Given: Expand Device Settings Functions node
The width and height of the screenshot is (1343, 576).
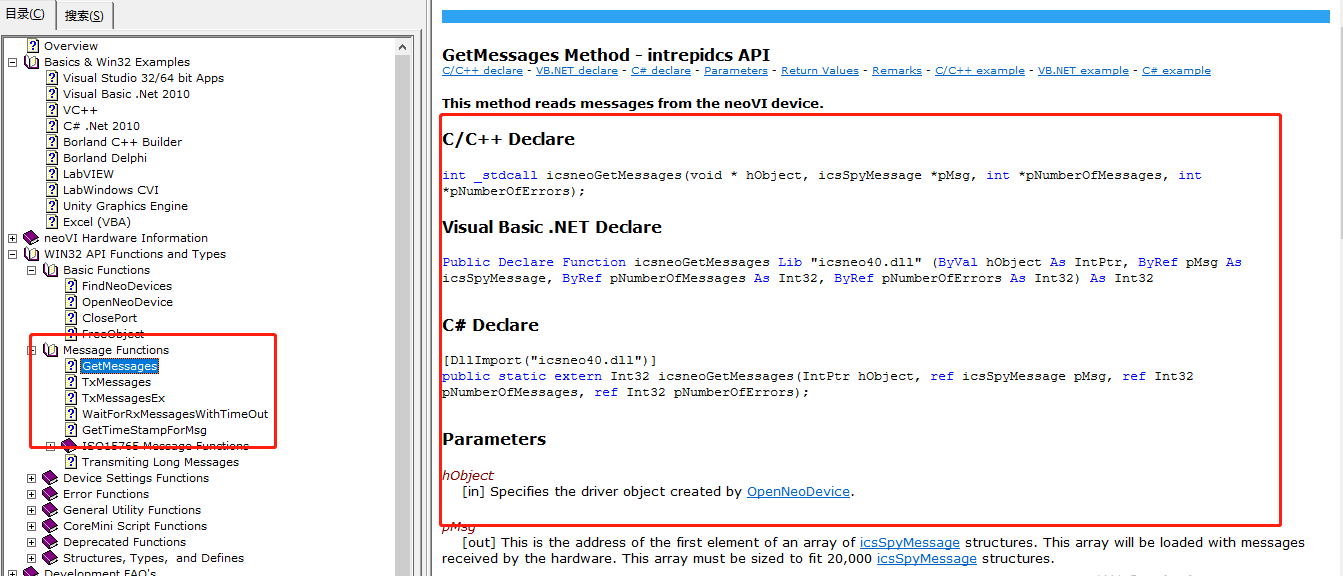Looking at the screenshot, I should (32, 478).
